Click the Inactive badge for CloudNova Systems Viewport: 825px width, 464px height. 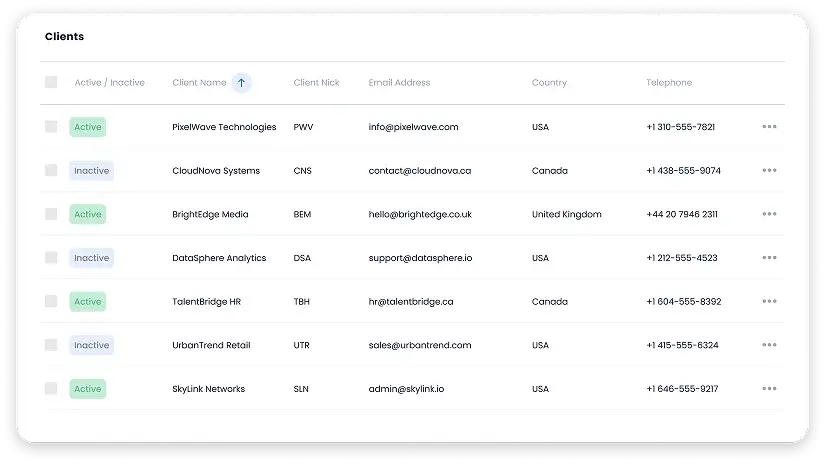(92, 170)
